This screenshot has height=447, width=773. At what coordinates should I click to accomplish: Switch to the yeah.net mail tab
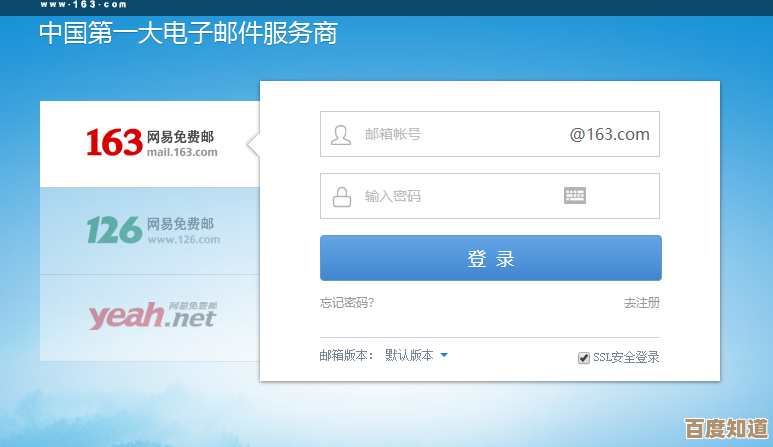150,316
